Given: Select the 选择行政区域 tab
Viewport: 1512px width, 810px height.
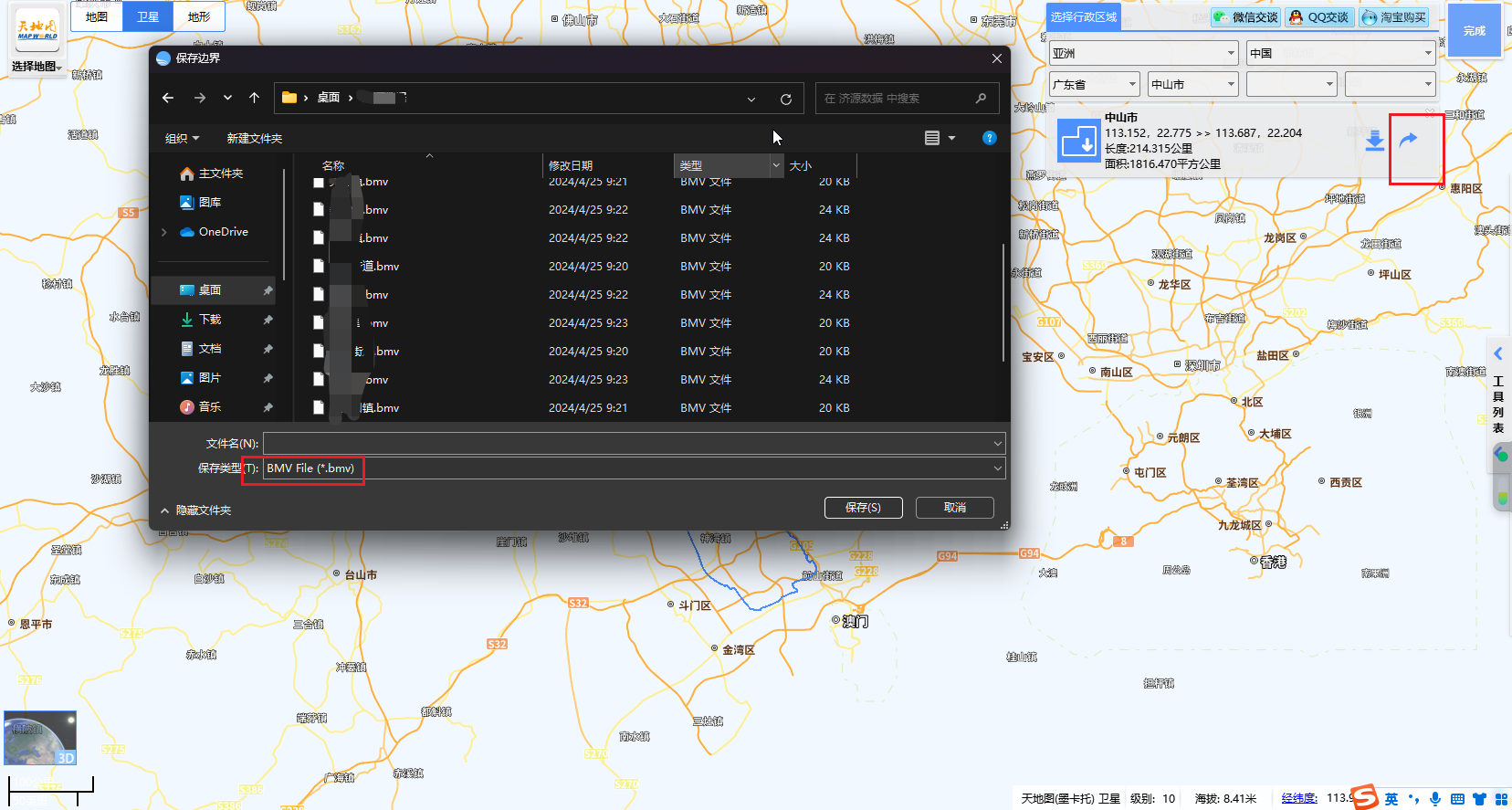Looking at the screenshot, I should point(1083,17).
